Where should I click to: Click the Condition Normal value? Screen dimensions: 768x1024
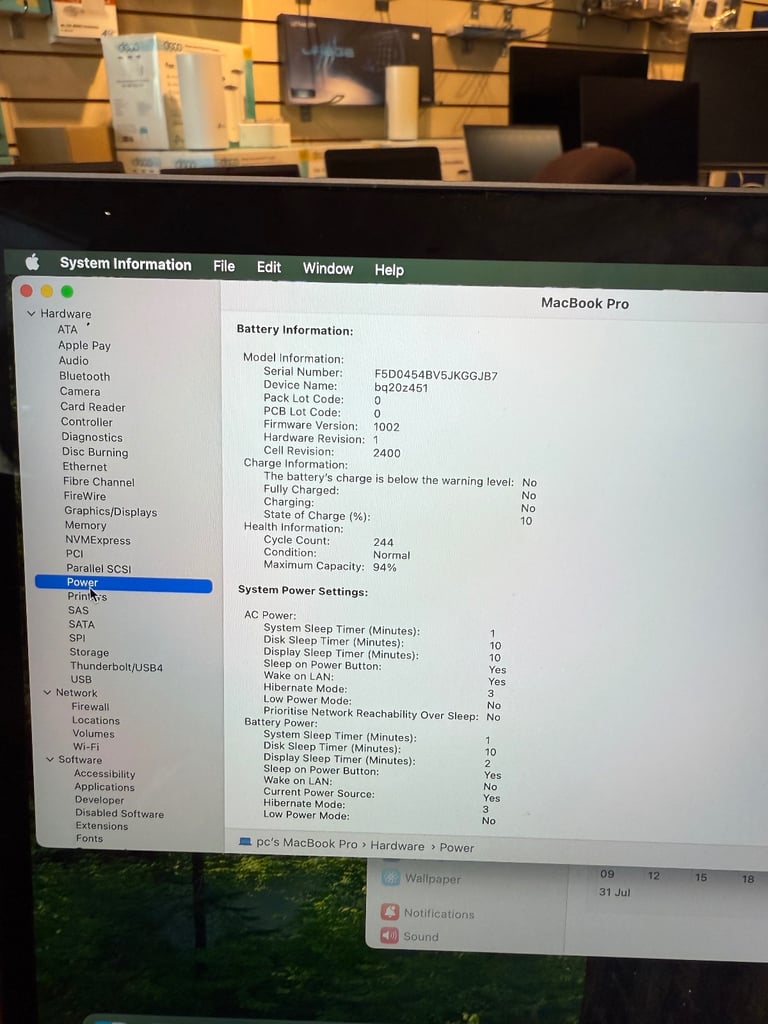[x=391, y=555]
